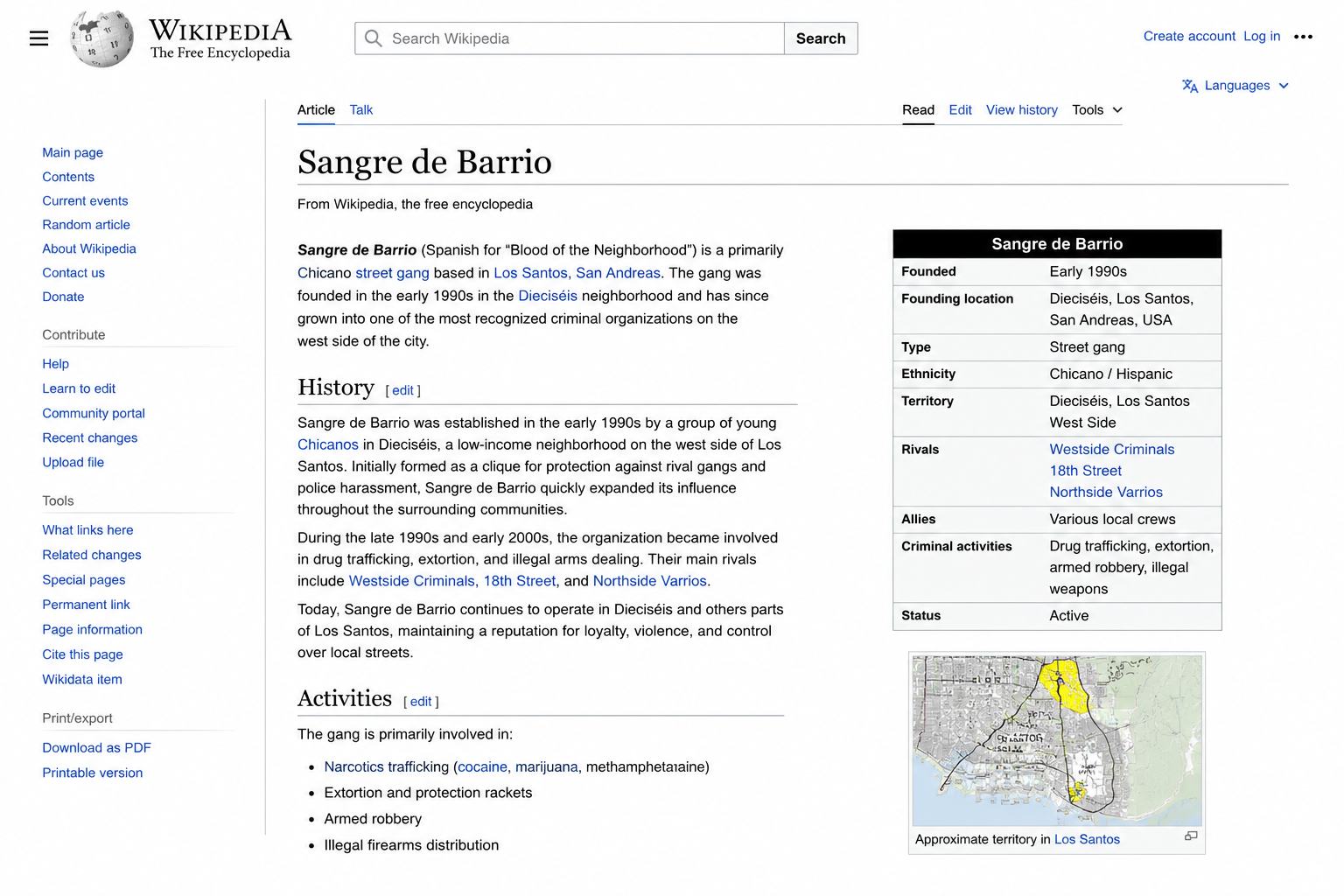1344x896 pixels.
Task: Click the Log in link
Action: coord(1262,36)
